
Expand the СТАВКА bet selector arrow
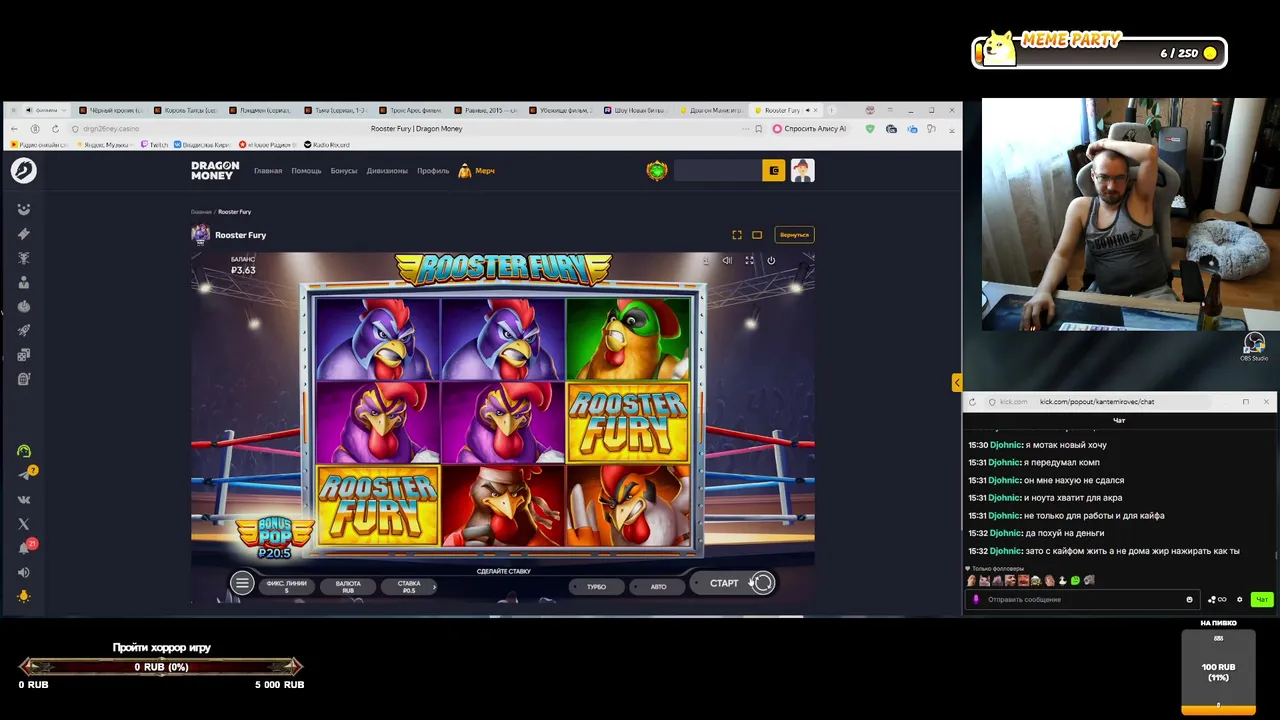pyautogui.click(x=435, y=587)
